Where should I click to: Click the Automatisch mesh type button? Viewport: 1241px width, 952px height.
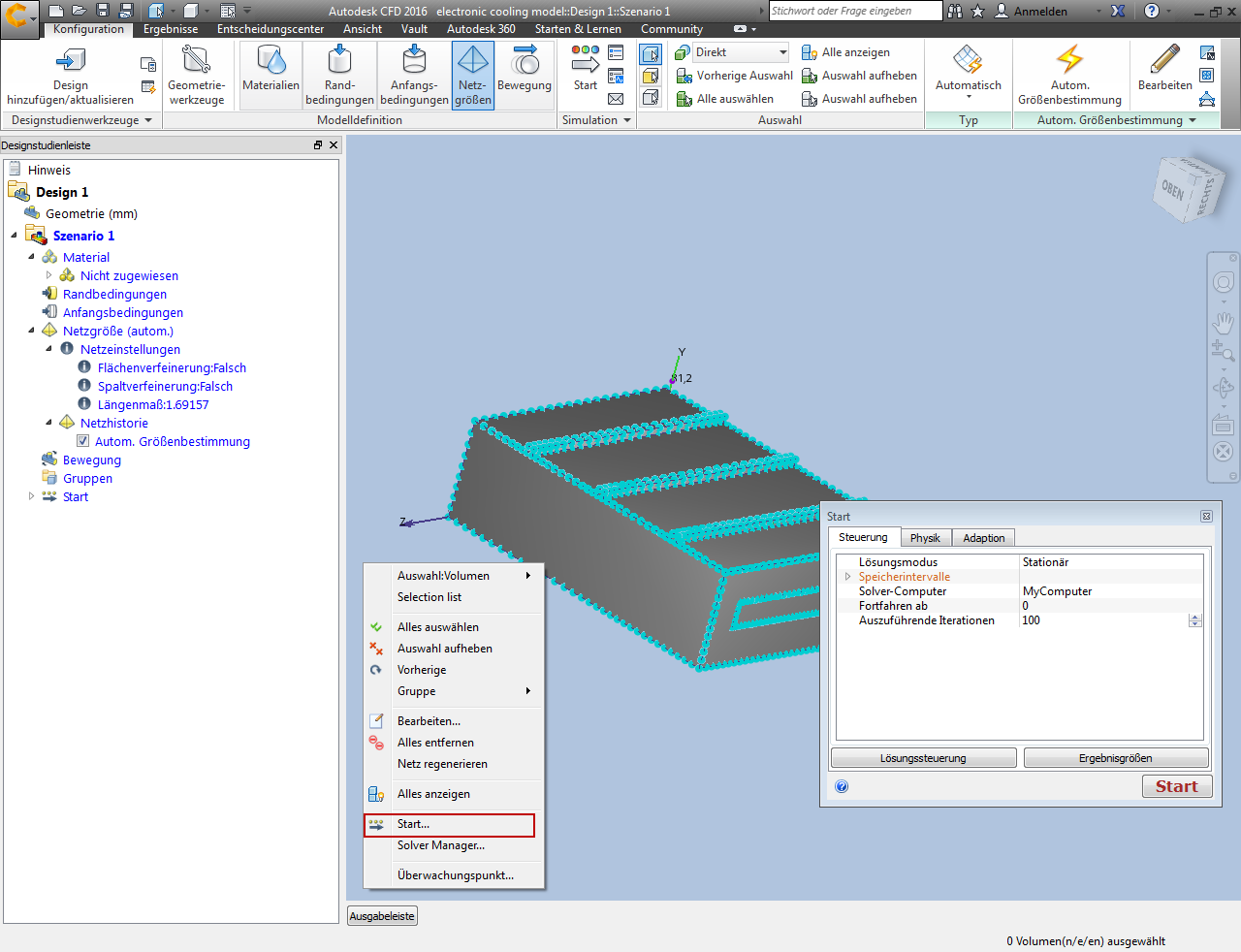[x=968, y=71]
